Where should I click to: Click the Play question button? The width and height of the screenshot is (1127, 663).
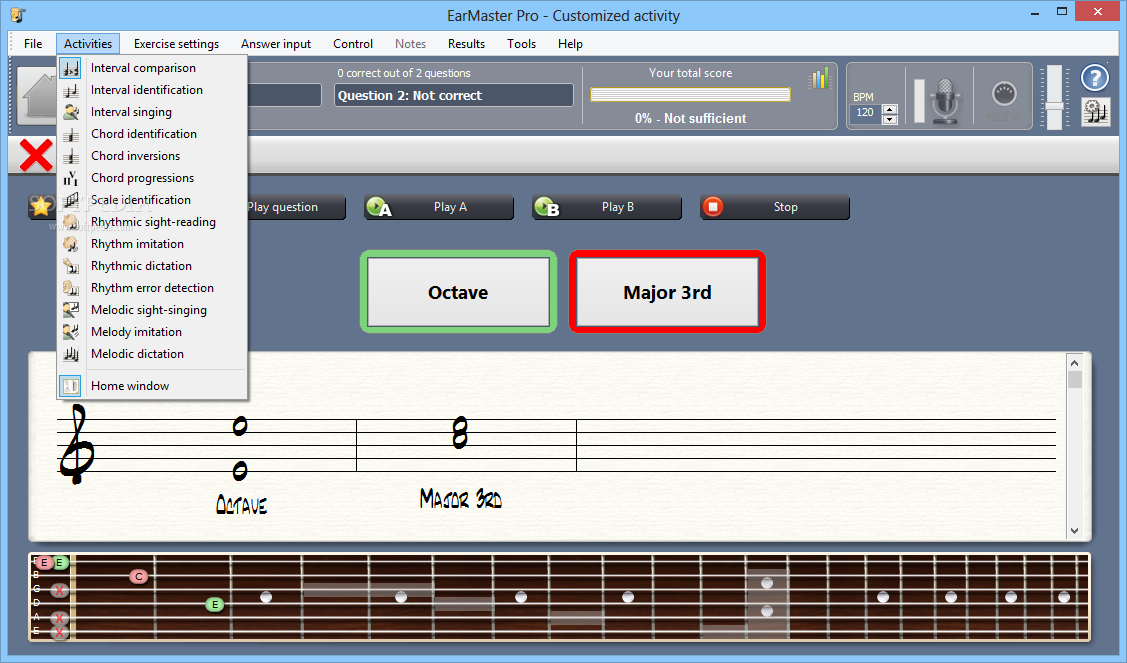pyautogui.click(x=296, y=207)
